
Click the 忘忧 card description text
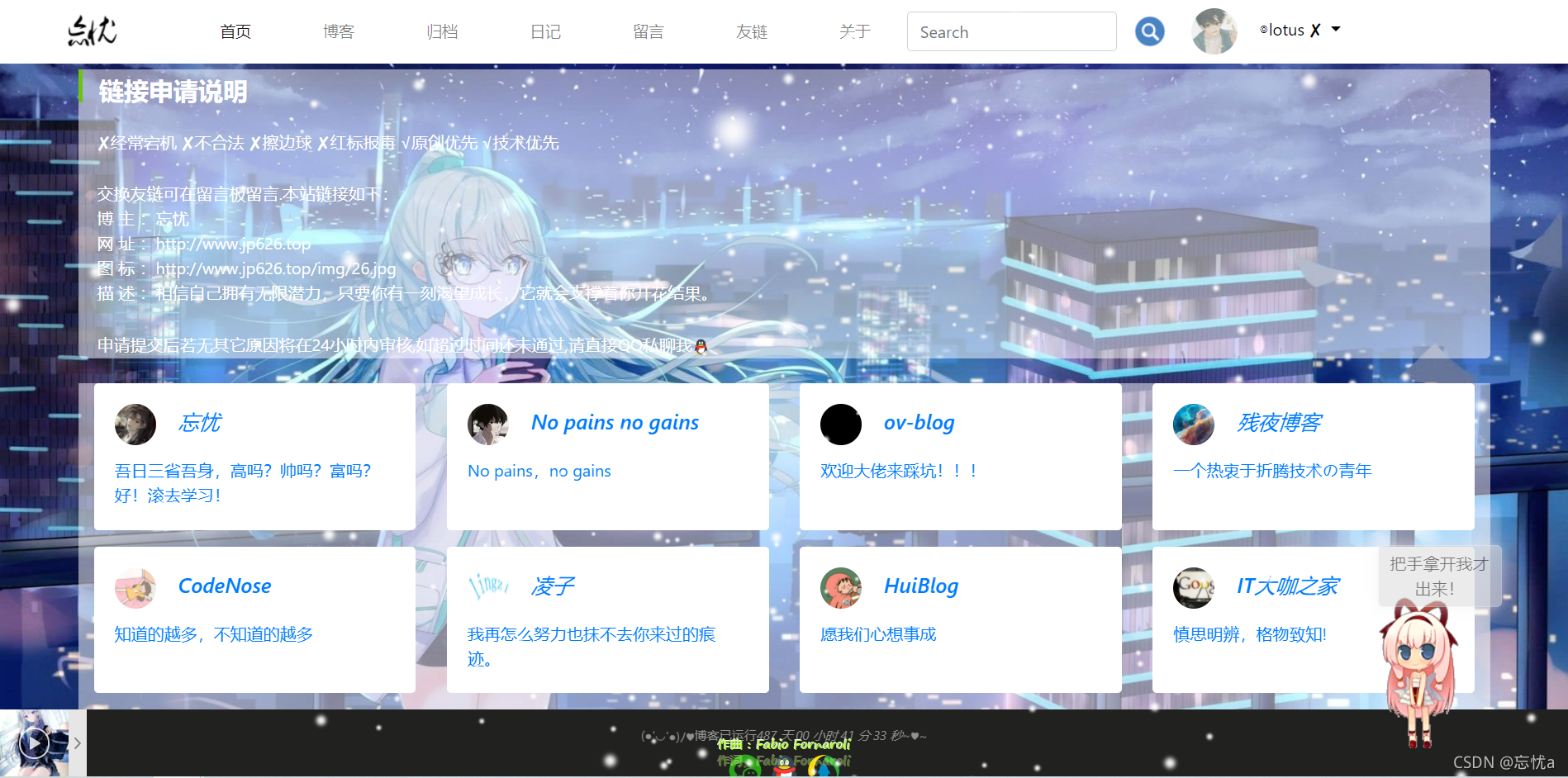click(243, 483)
